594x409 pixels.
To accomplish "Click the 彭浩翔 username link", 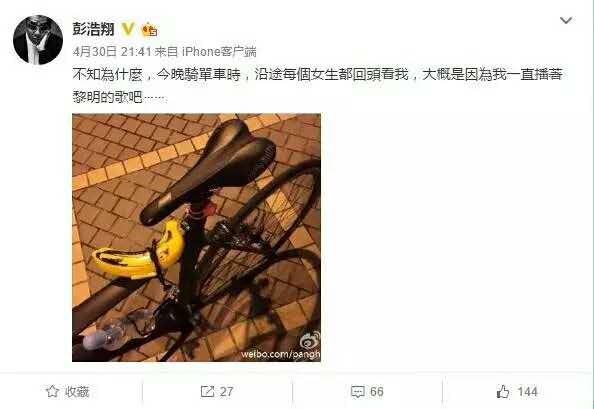I will [x=94, y=29].
